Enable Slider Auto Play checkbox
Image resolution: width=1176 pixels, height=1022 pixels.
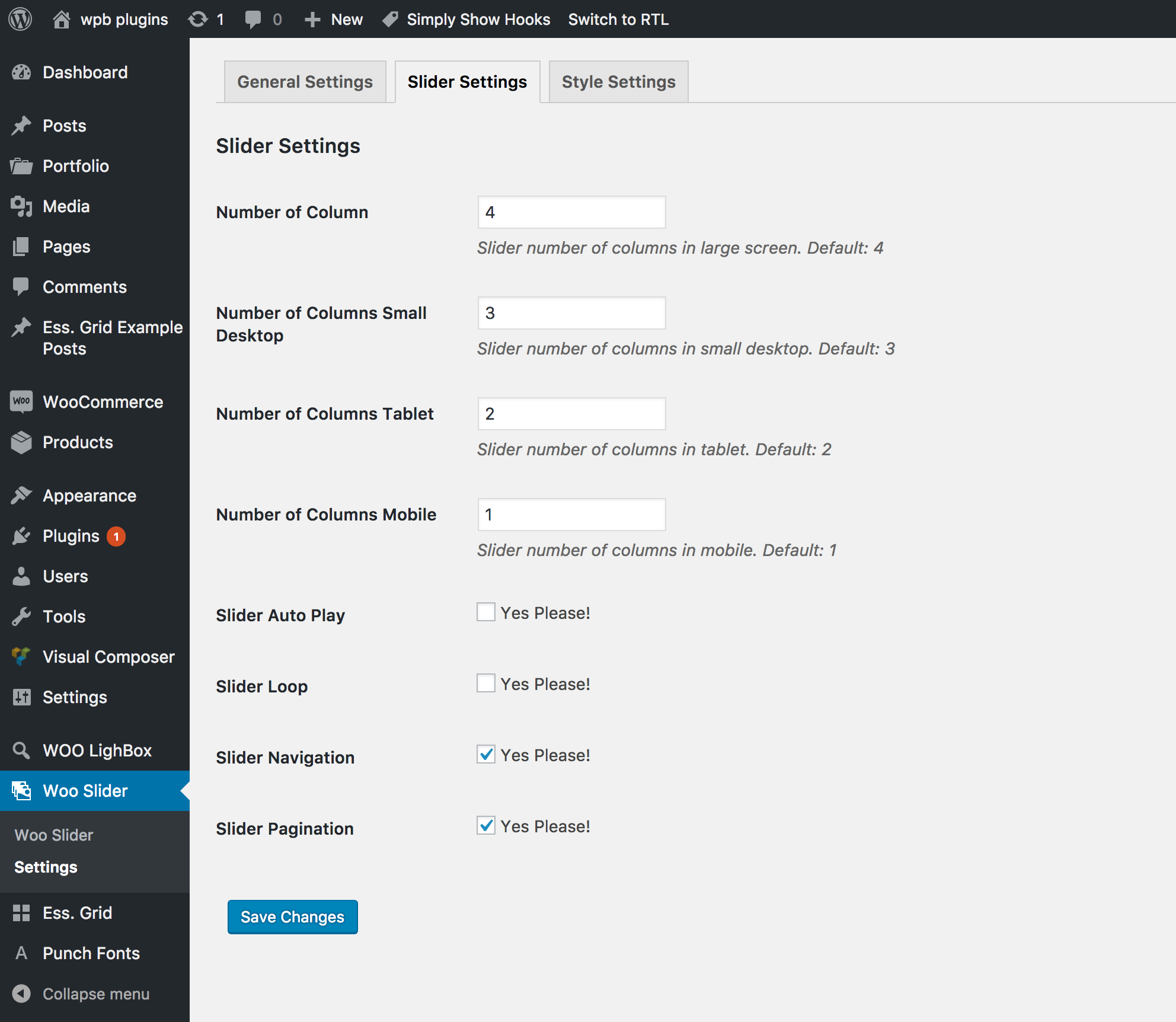484,612
